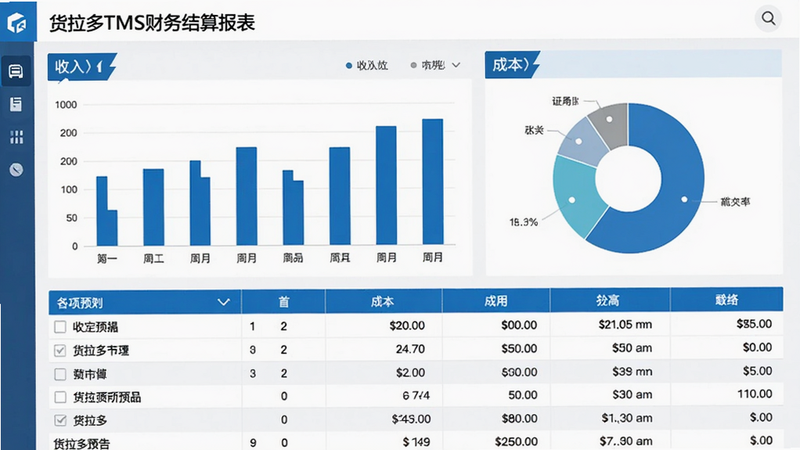Image resolution: width=800 pixels, height=450 pixels.
Task: Click the app logo icon in the header
Action: click(17, 22)
